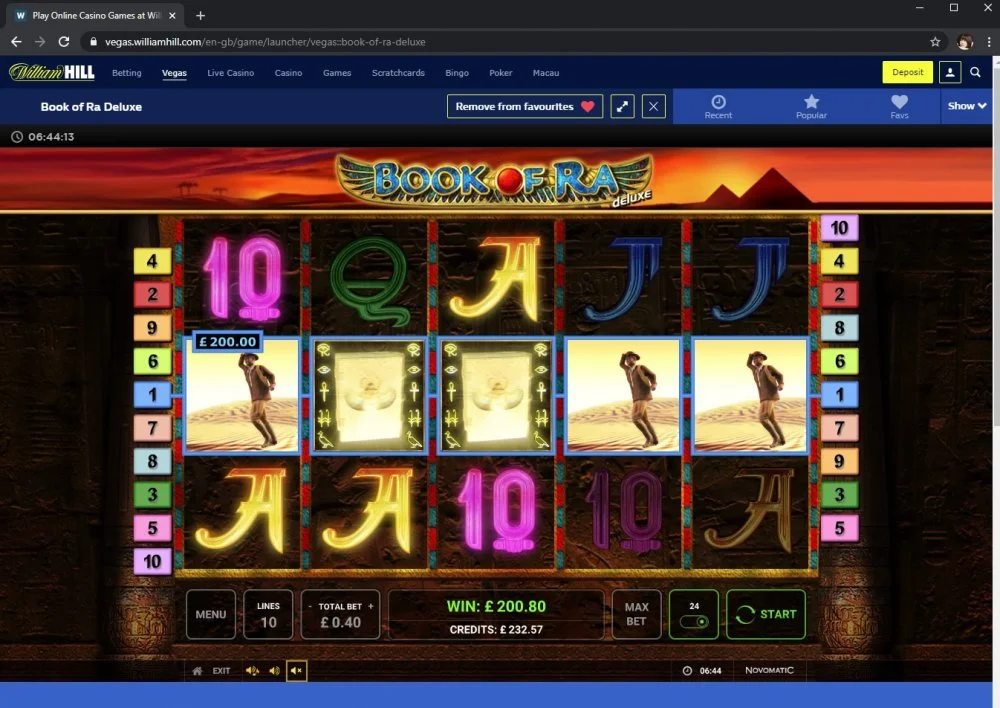Open the account profile icon

pos(950,72)
